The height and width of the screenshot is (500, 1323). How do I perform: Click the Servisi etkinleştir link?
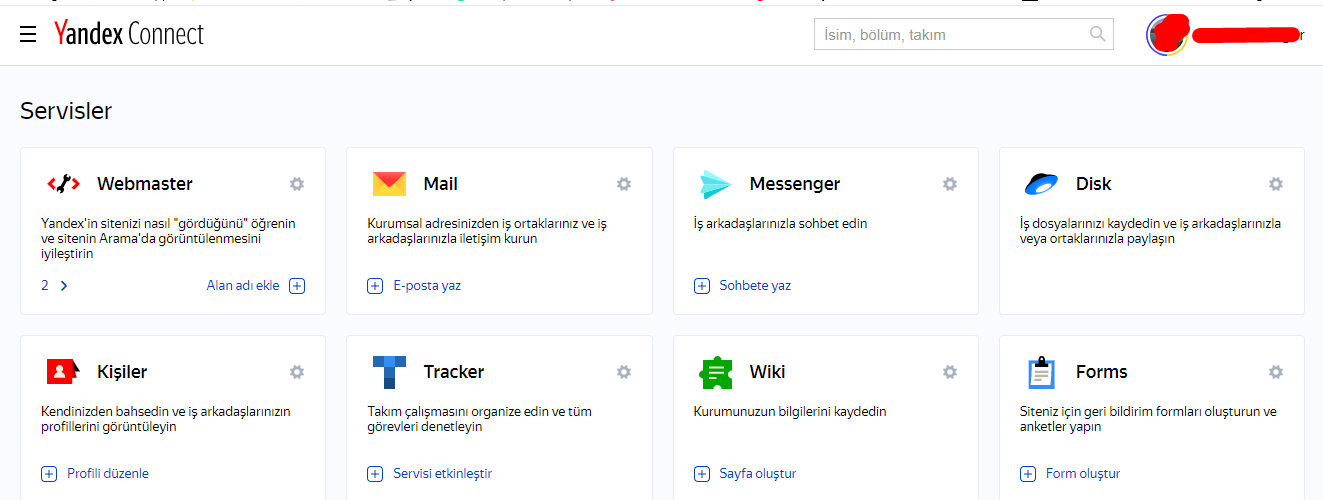coord(442,474)
